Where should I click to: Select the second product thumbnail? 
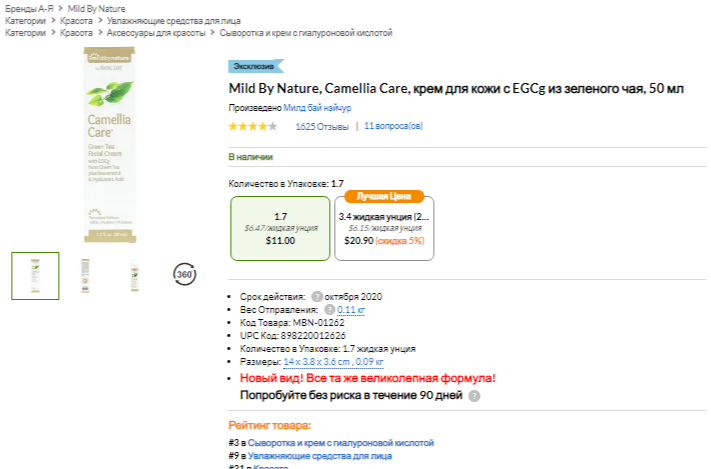(x=85, y=275)
